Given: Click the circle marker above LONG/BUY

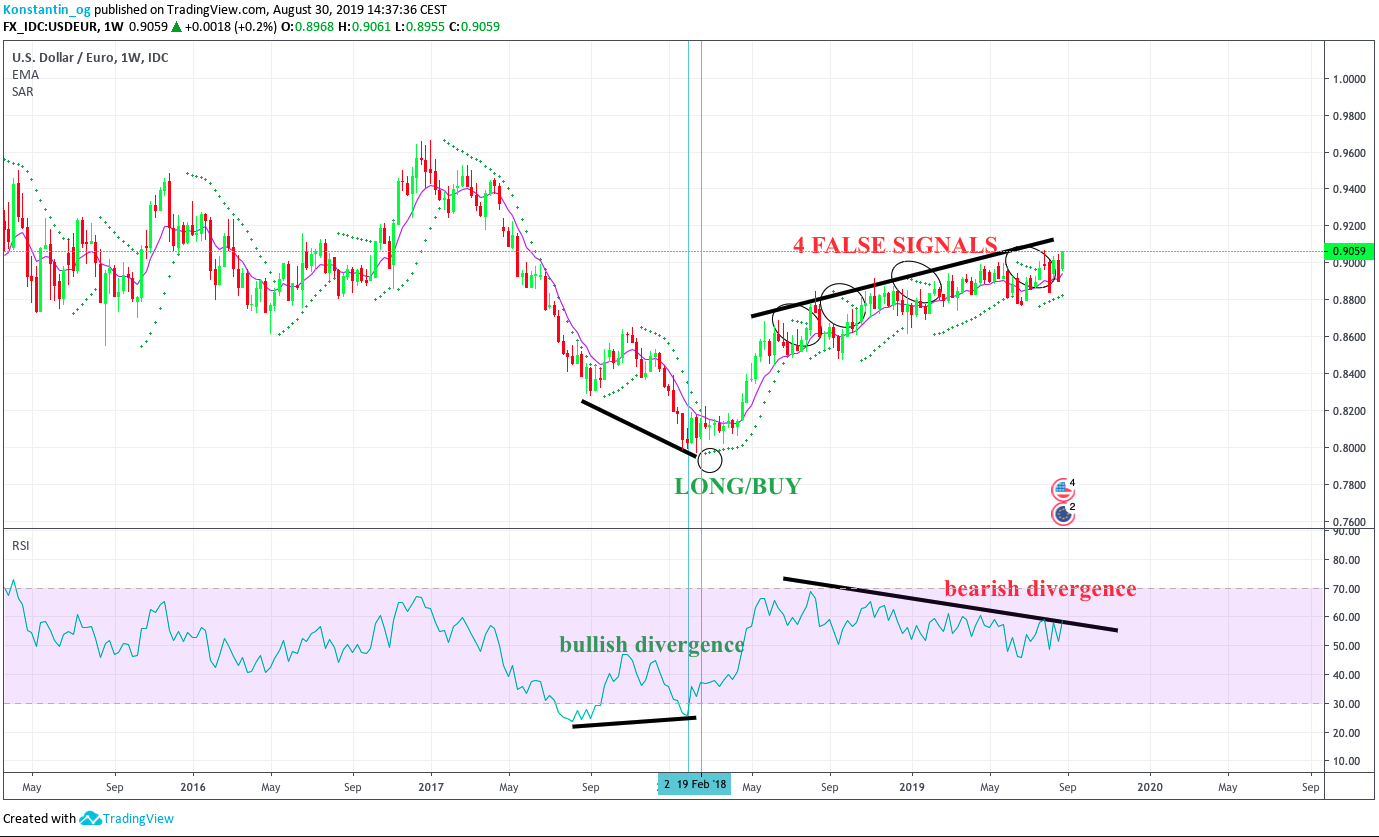Looking at the screenshot, I should (709, 460).
